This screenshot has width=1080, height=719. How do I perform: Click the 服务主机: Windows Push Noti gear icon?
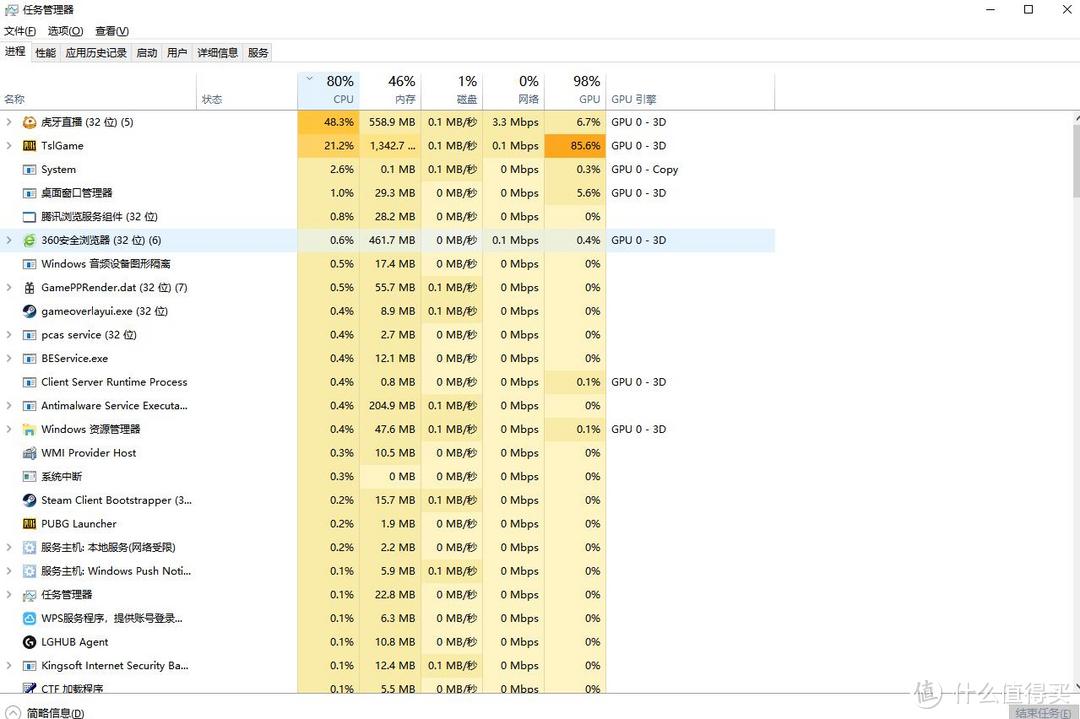click(x=29, y=571)
